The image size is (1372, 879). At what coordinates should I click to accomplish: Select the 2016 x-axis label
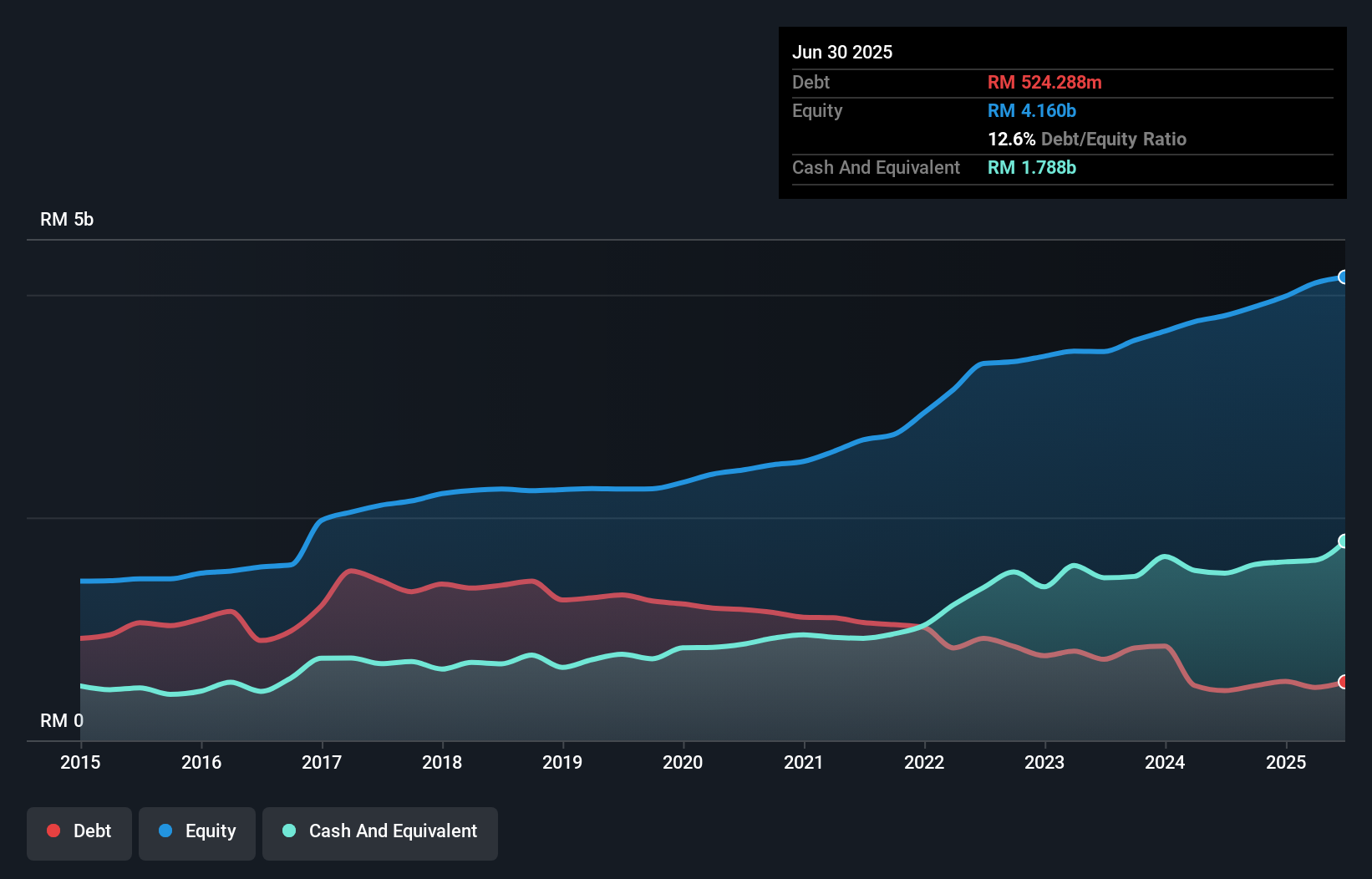click(201, 762)
